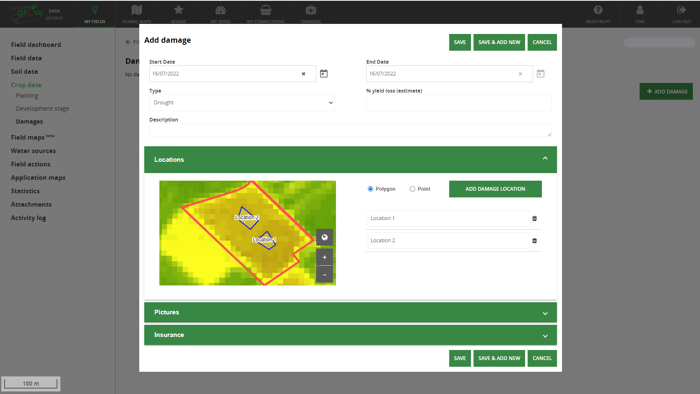The height and width of the screenshot is (394, 700).
Task: Open the End Date calendar picker
Action: [541, 74]
